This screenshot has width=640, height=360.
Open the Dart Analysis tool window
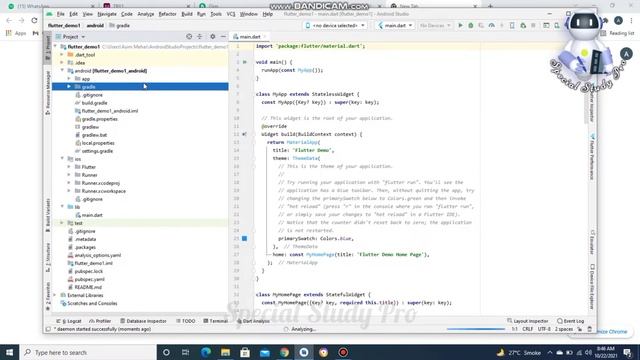click(x=253, y=321)
